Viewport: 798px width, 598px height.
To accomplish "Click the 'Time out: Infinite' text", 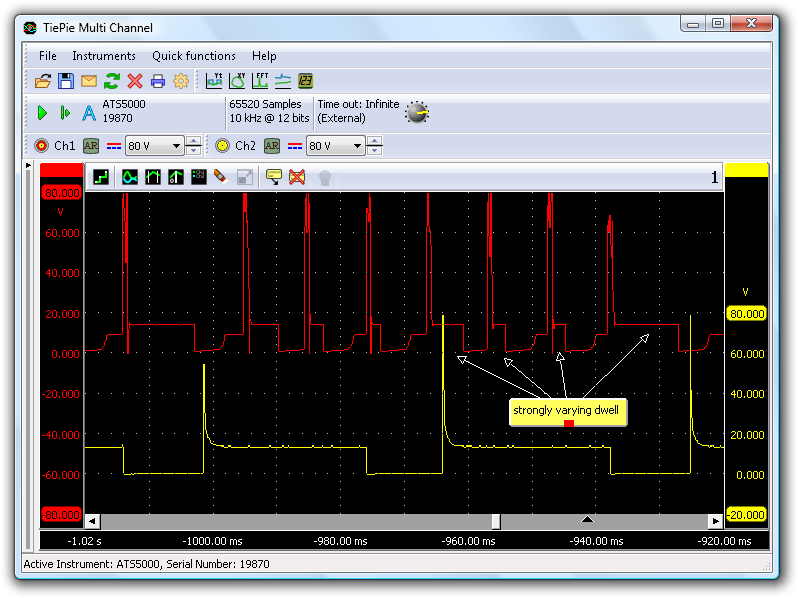I will (358, 104).
